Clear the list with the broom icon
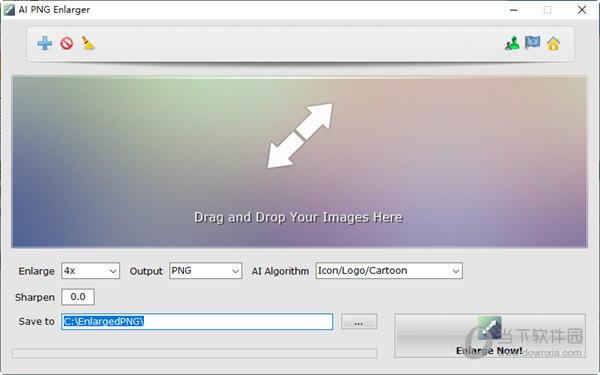The image size is (600, 375). click(88, 43)
